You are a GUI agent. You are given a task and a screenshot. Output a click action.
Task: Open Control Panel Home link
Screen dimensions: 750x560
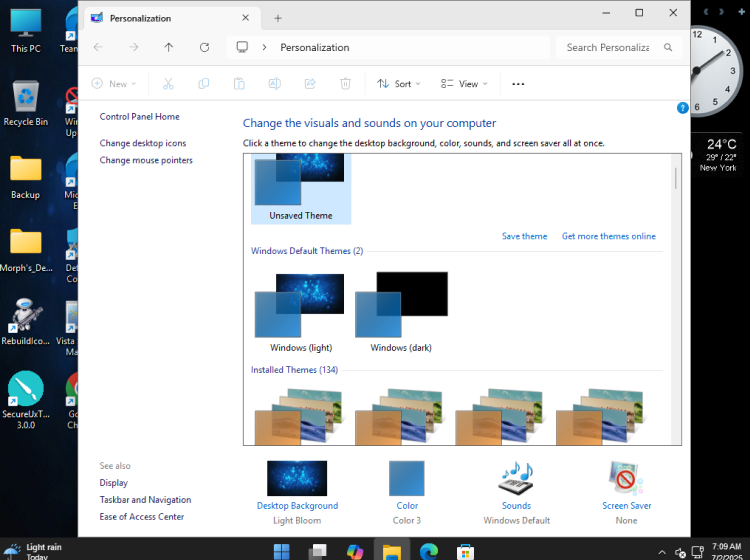(140, 116)
